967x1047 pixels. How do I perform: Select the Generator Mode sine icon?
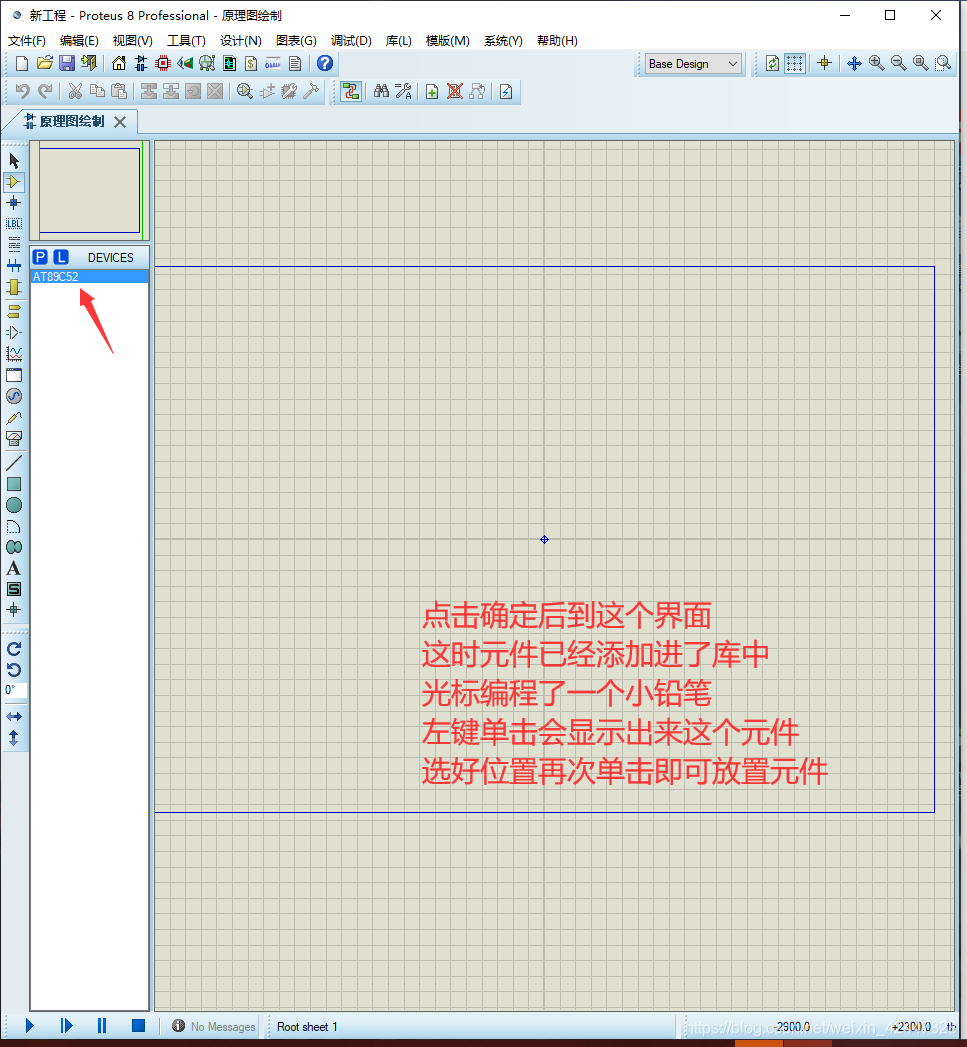pyautogui.click(x=14, y=396)
